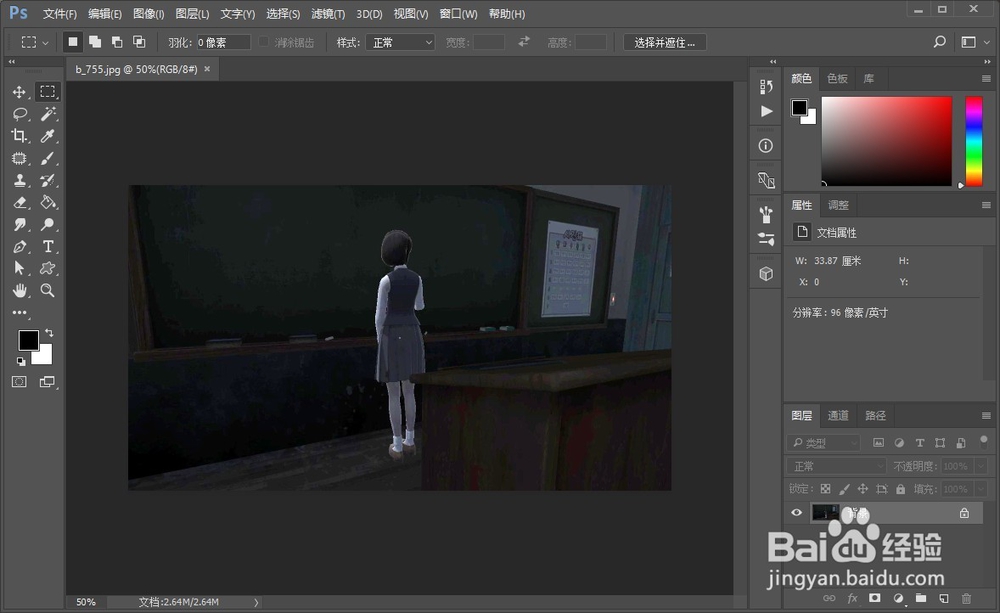Image resolution: width=1000 pixels, height=613 pixels.
Task: Choose Intersect with Selection mode
Action: tap(138, 42)
